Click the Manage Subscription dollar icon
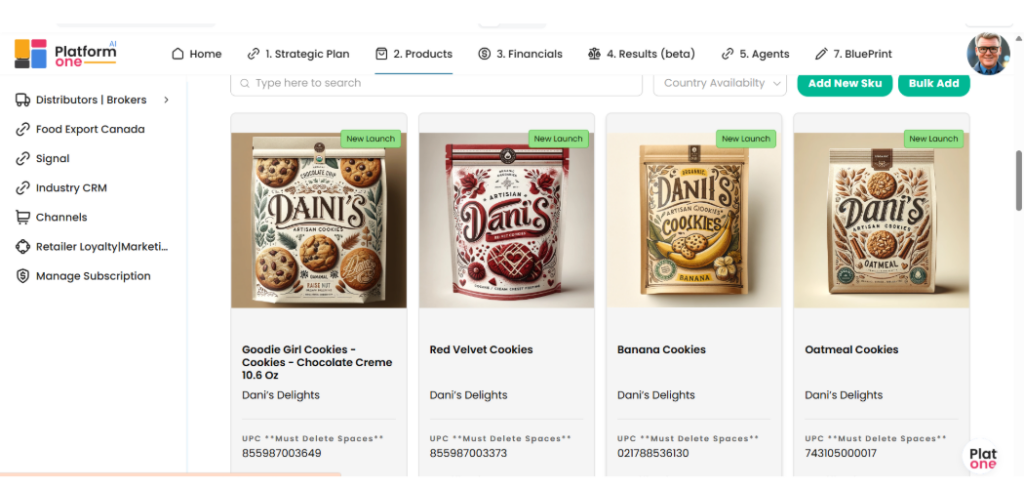Viewport: 1024px width, 488px height. coord(22,276)
